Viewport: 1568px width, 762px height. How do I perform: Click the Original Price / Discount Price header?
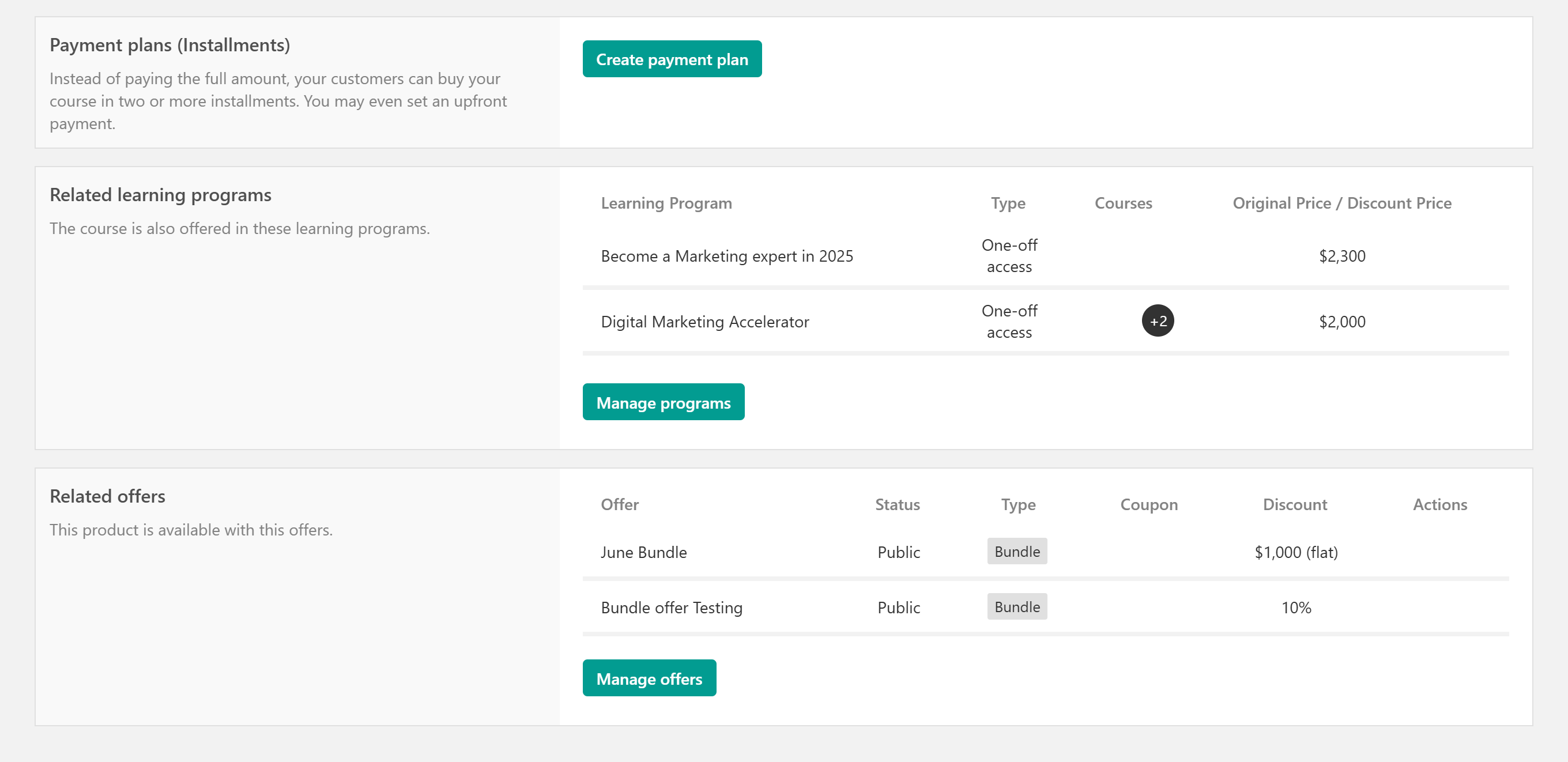(x=1341, y=203)
